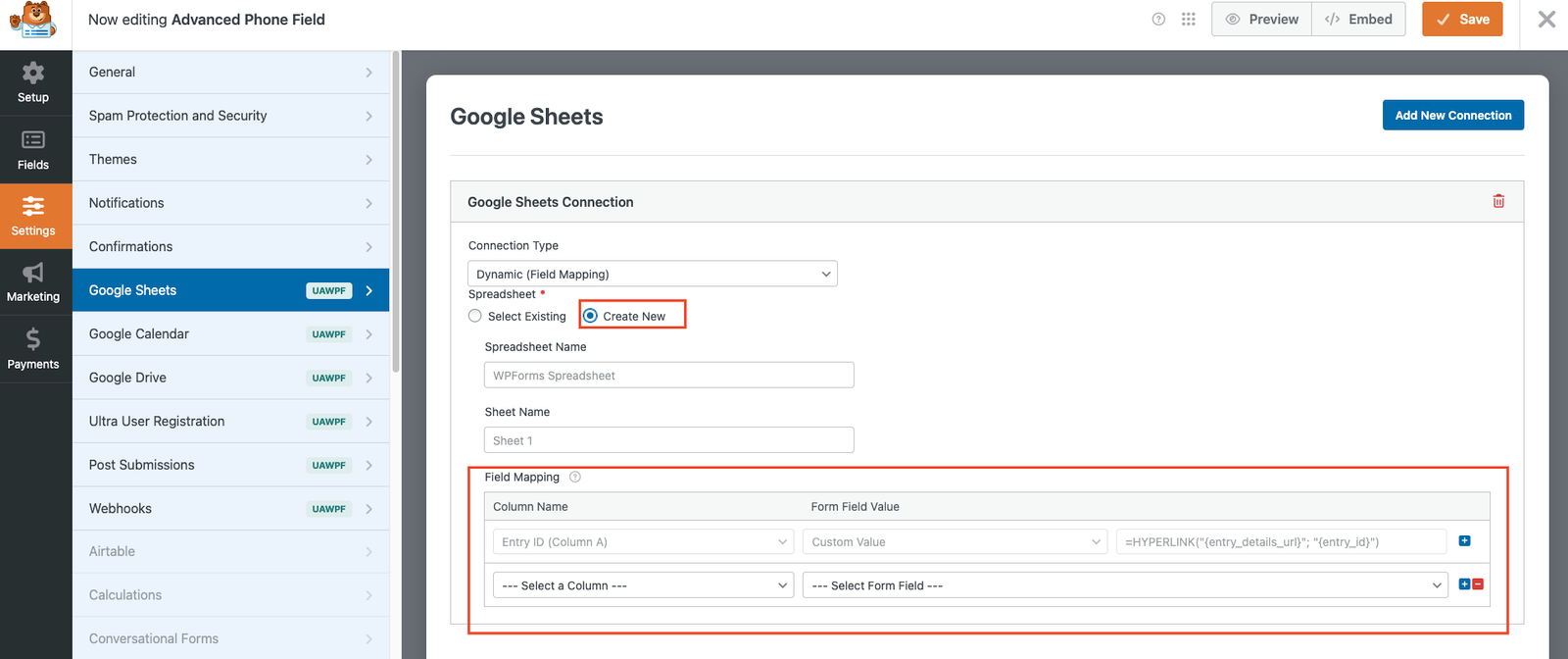The image size is (1568, 659).
Task: Click the Preview button in header
Action: click(1261, 20)
